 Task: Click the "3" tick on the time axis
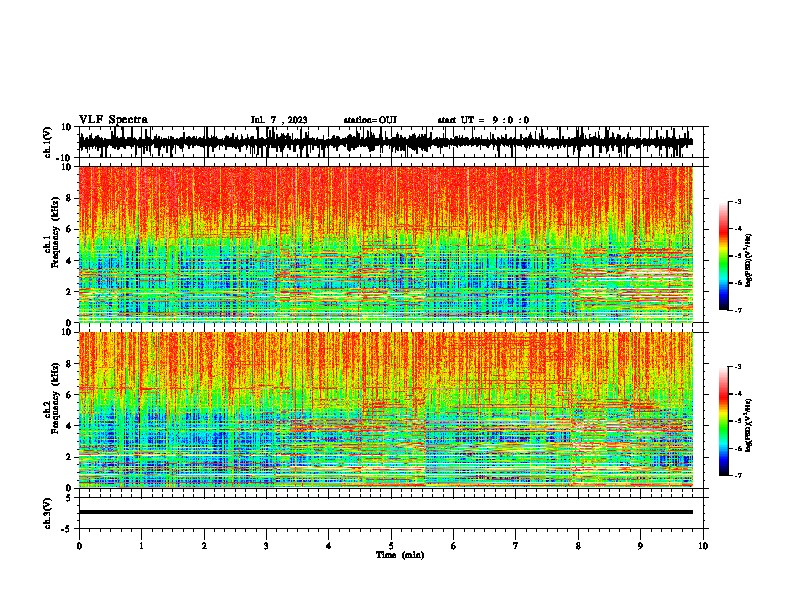(x=266, y=546)
